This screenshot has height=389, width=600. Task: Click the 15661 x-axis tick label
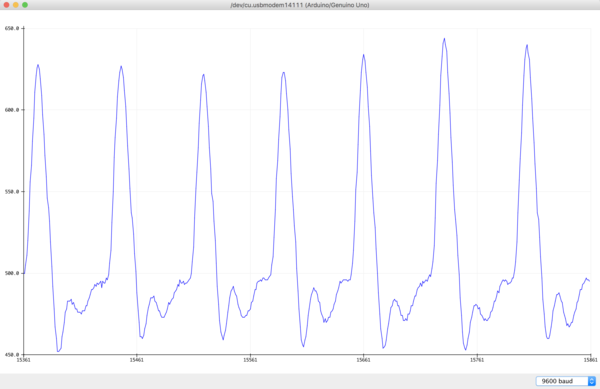tap(364, 360)
